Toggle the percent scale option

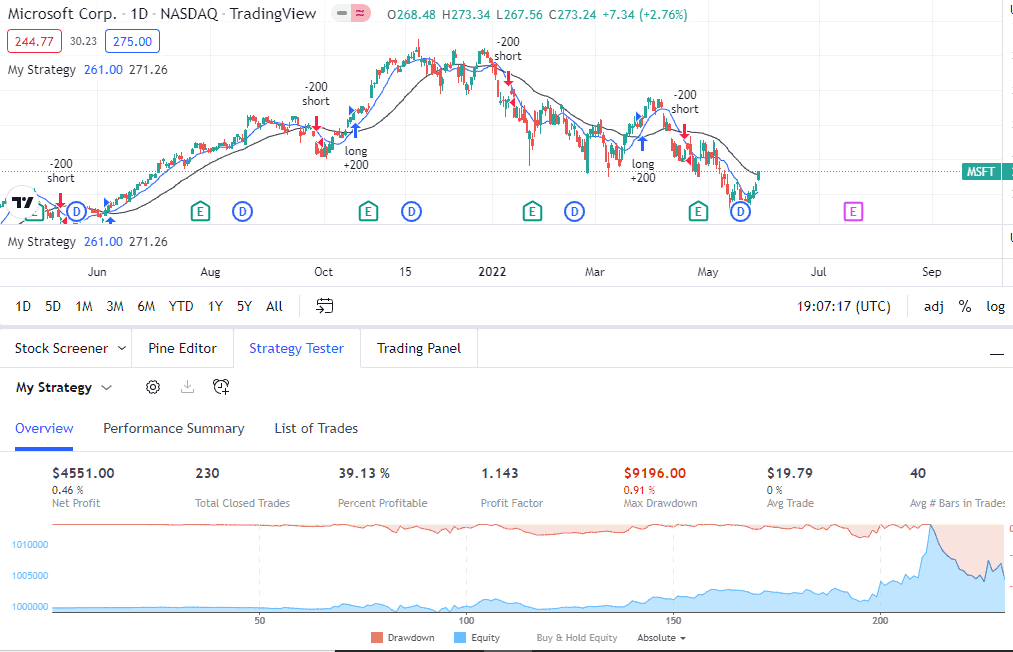(x=965, y=306)
